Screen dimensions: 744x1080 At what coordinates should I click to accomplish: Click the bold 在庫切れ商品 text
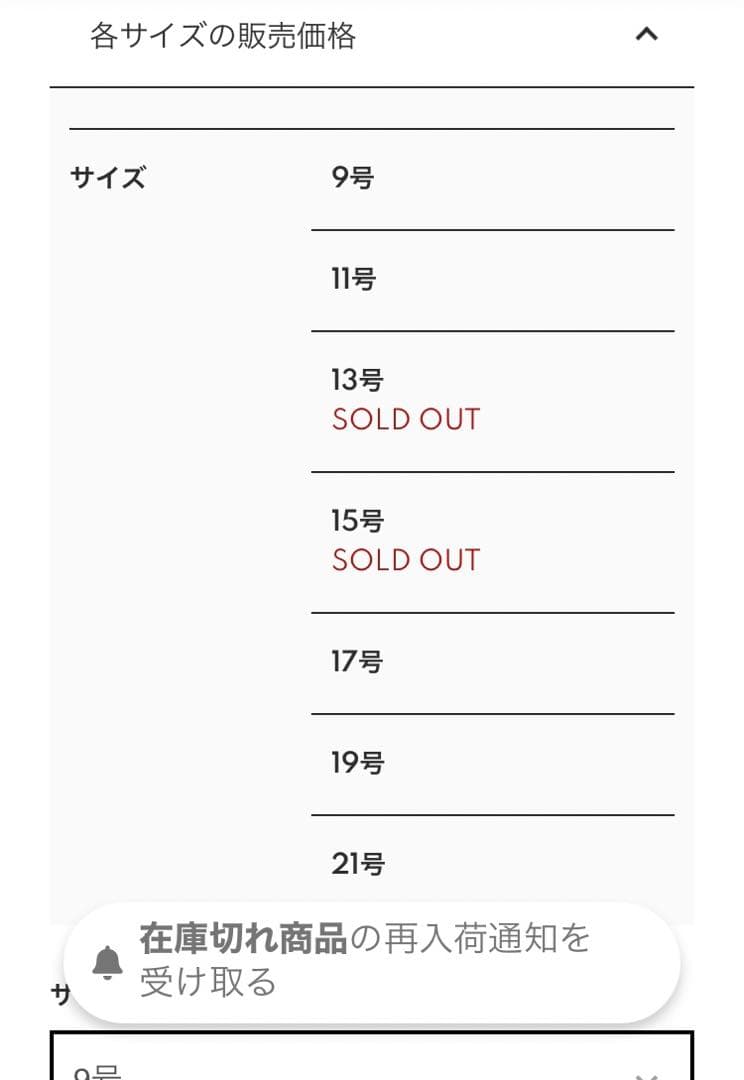pos(243,940)
